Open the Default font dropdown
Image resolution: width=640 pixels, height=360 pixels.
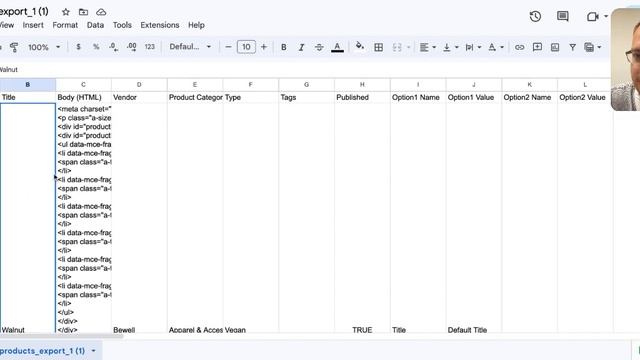coord(190,47)
